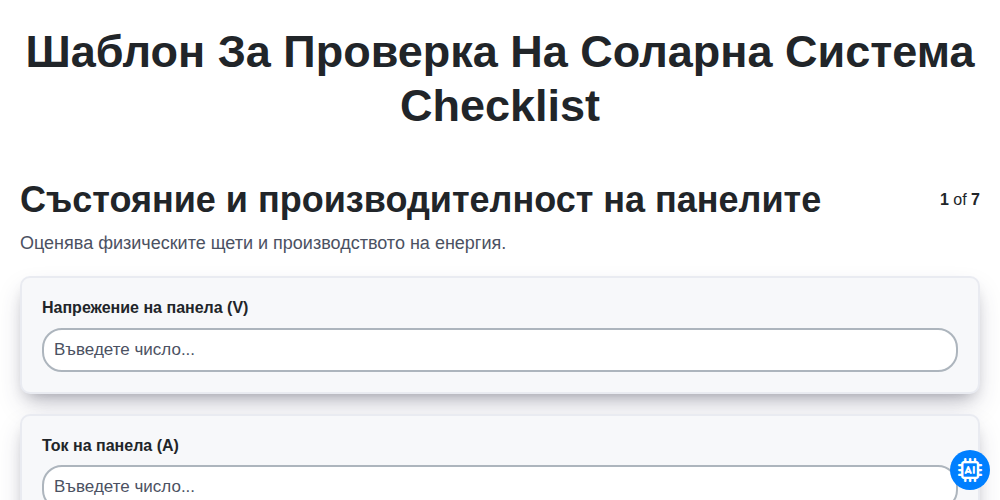The height and width of the screenshot is (500, 1000).
Task: Click the (V) unit in voltage label
Action: [x=237, y=307]
